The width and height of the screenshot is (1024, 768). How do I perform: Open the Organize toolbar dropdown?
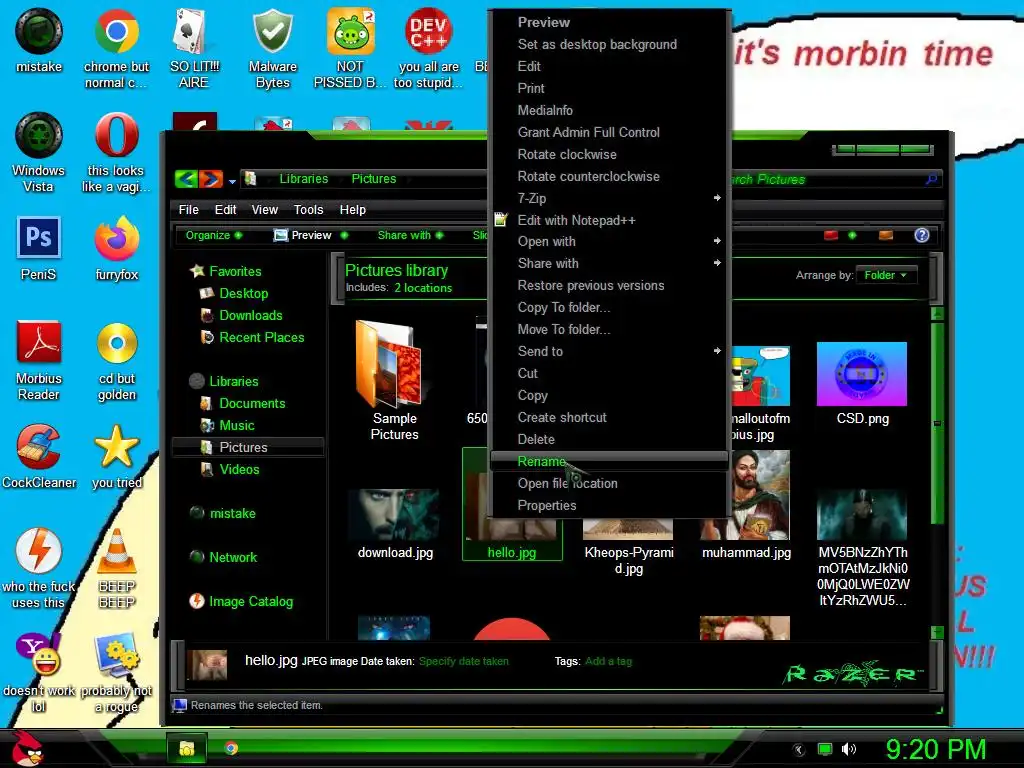214,235
